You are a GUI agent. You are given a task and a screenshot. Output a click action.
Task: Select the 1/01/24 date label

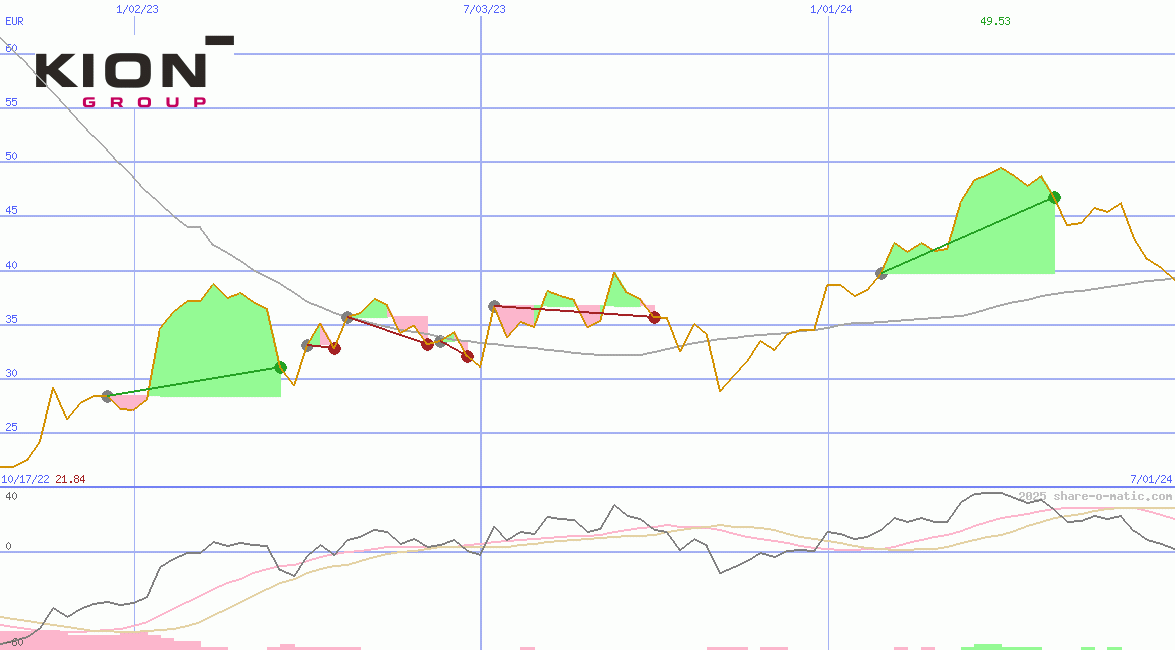point(831,9)
